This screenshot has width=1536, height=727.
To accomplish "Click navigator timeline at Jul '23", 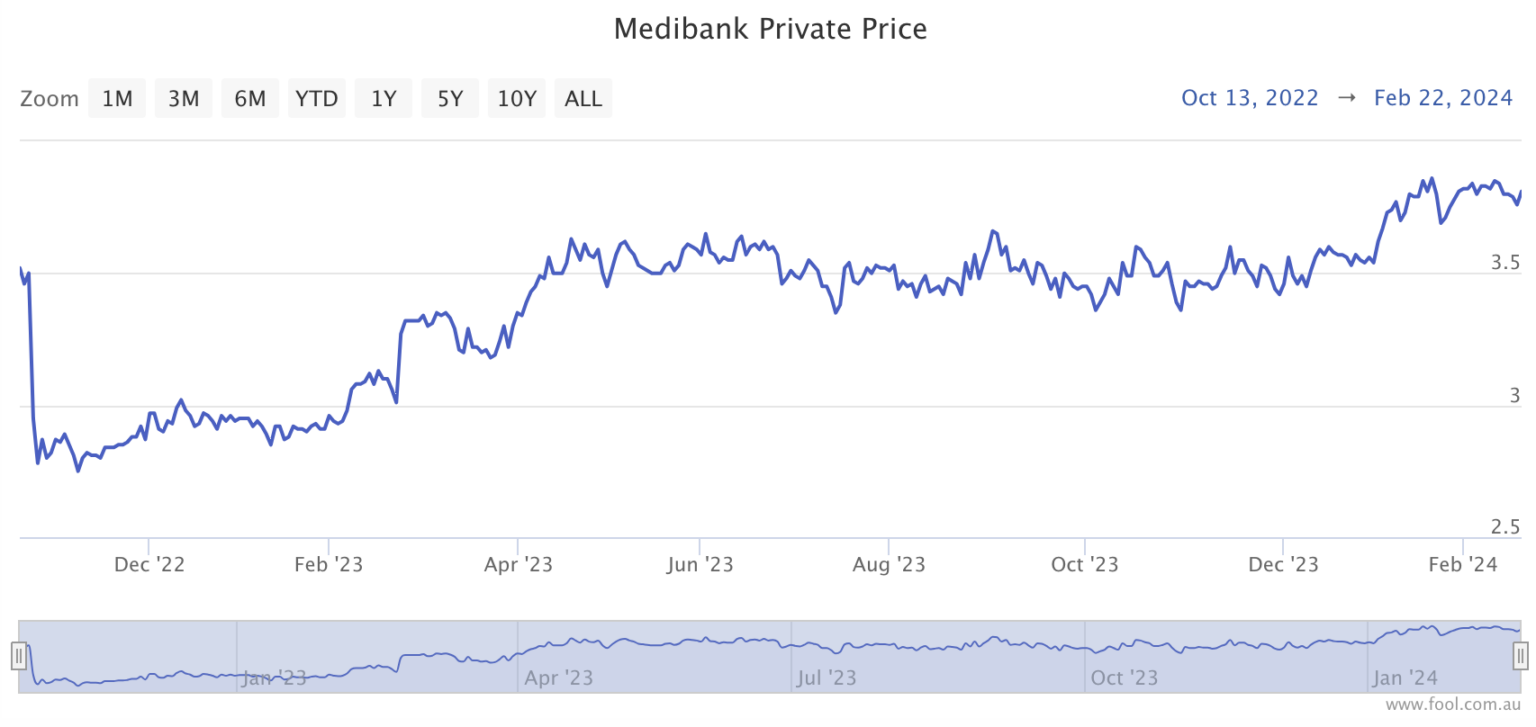I will (x=827, y=678).
